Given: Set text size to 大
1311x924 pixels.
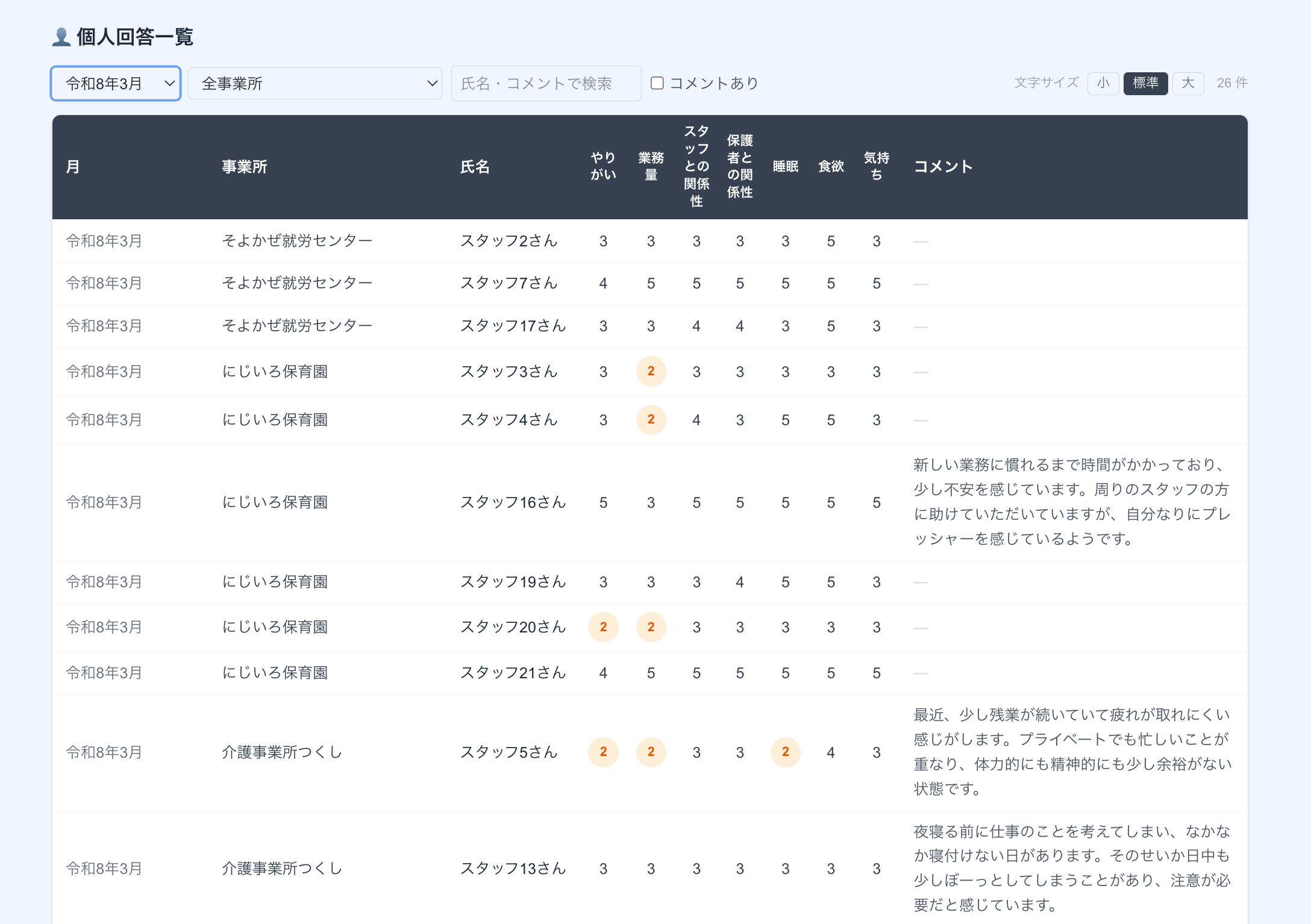Looking at the screenshot, I should (1187, 83).
